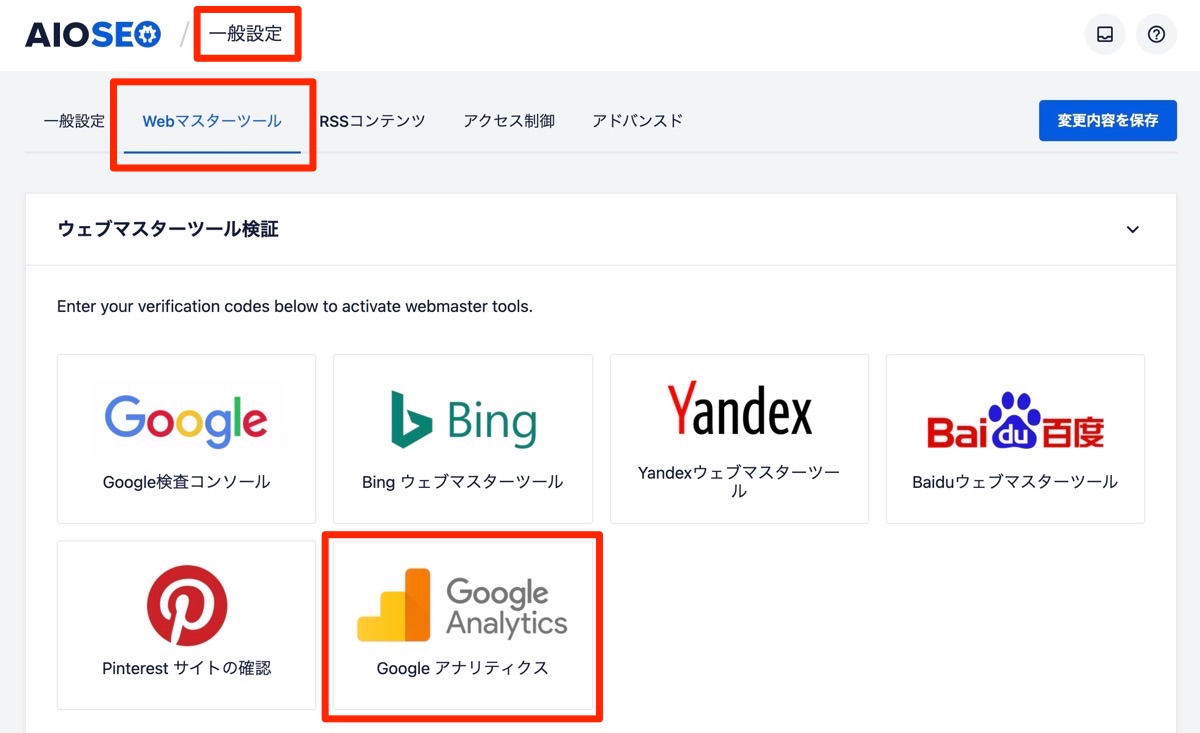Click the 変更内容を保存 button
The height and width of the screenshot is (733, 1200).
pyautogui.click(x=1108, y=120)
